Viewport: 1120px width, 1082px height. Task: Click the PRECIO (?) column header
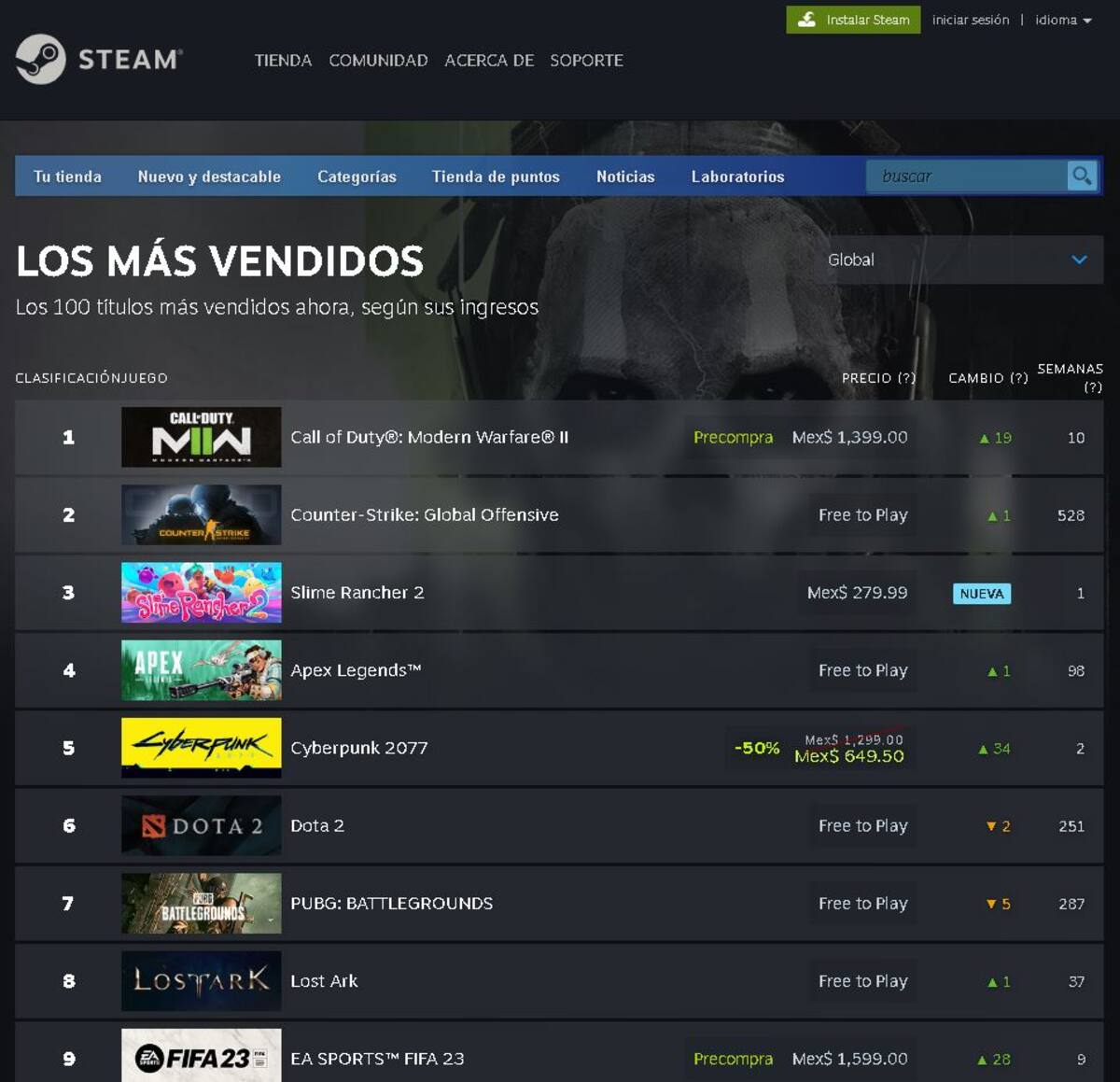tap(878, 378)
